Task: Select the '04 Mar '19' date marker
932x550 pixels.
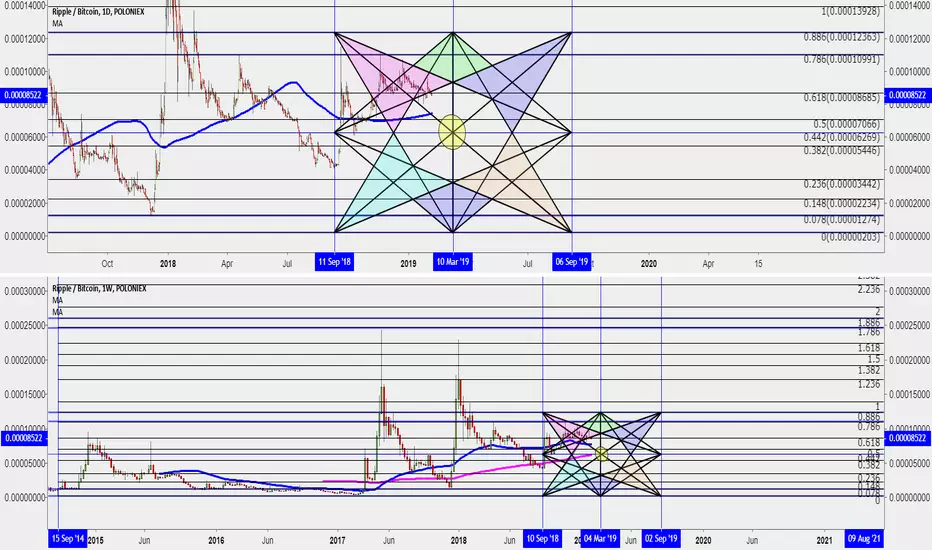Action: pyautogui.click(x=600, y=539)
